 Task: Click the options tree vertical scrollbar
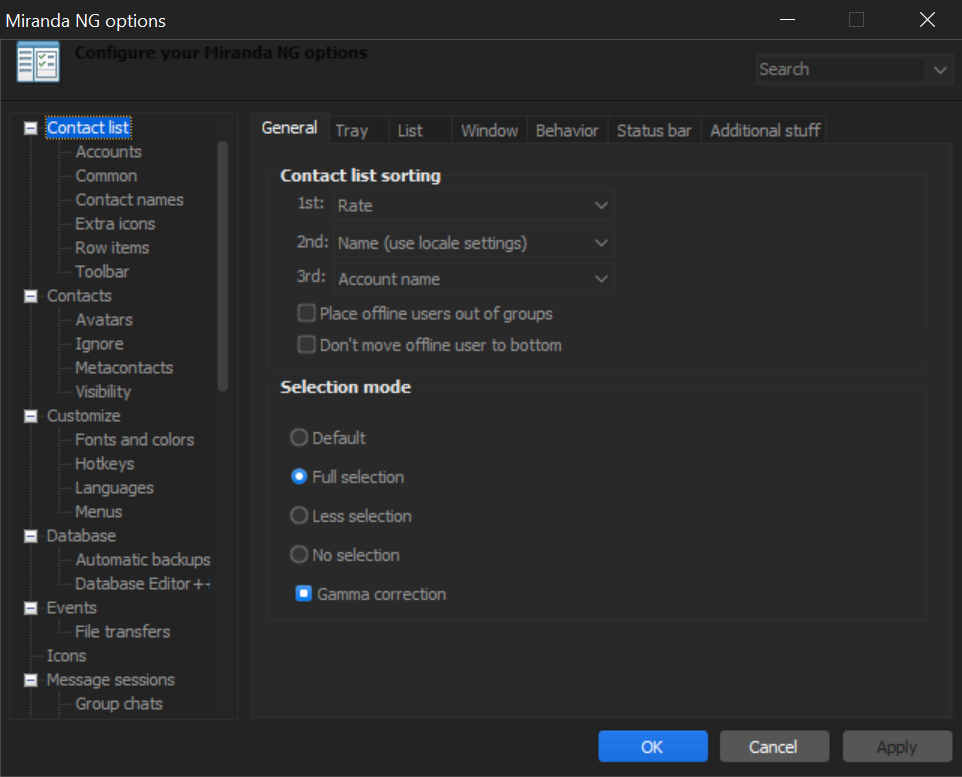(223, 266)
